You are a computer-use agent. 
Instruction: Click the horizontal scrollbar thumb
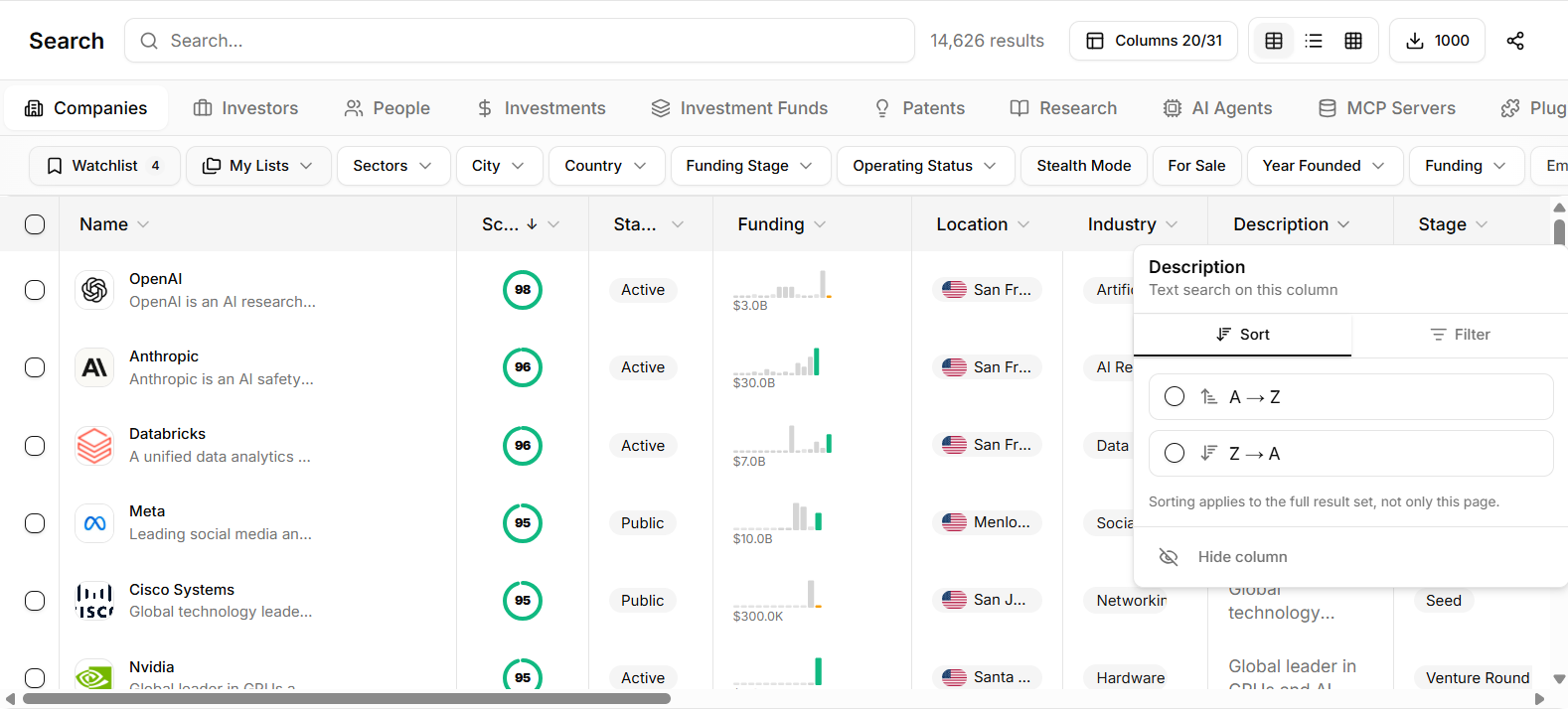[x=346, y=699]
